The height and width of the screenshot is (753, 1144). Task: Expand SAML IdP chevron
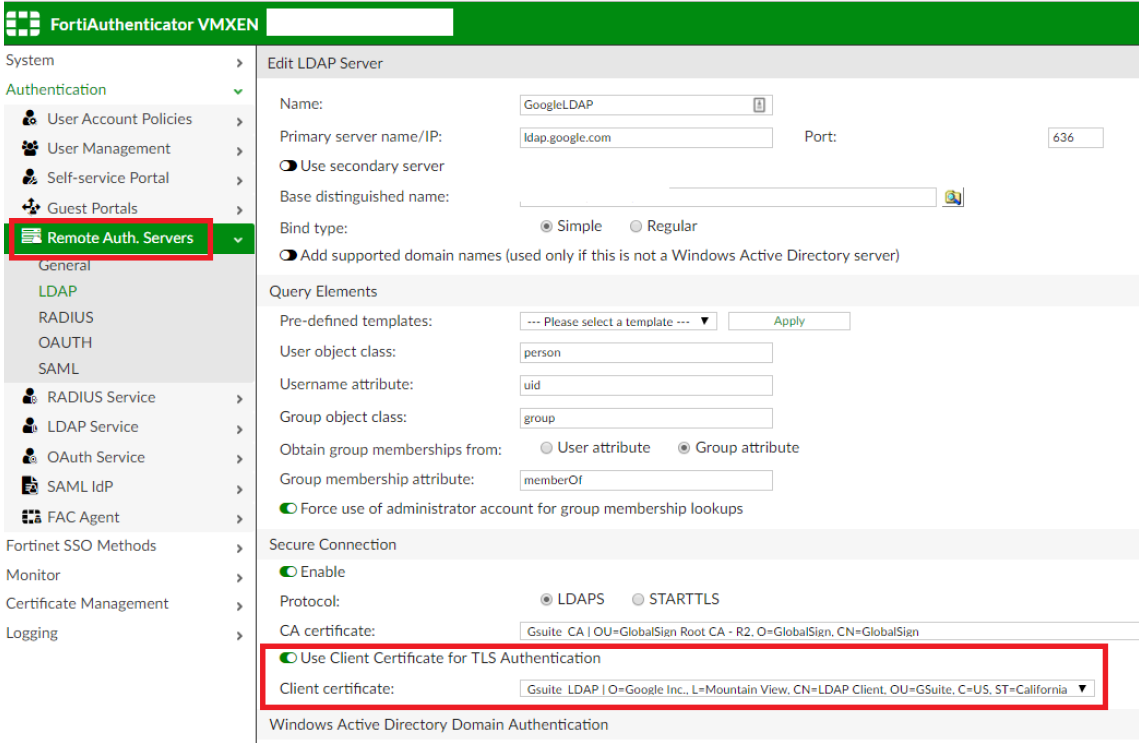coord(239,490)
